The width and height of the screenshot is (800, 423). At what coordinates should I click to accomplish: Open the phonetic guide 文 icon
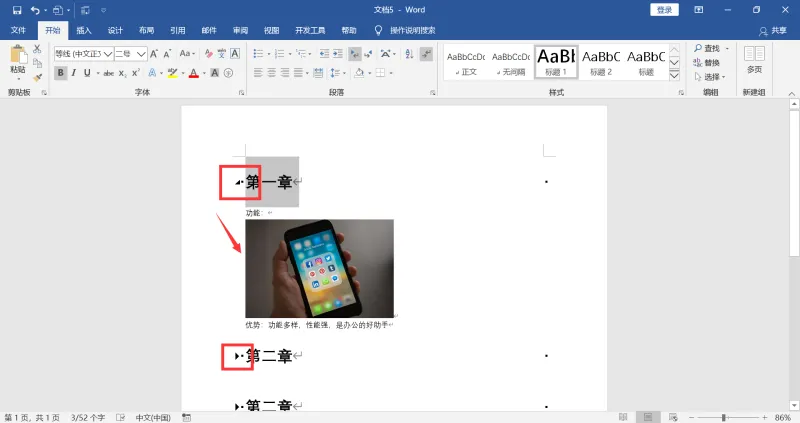click(221, 54)
